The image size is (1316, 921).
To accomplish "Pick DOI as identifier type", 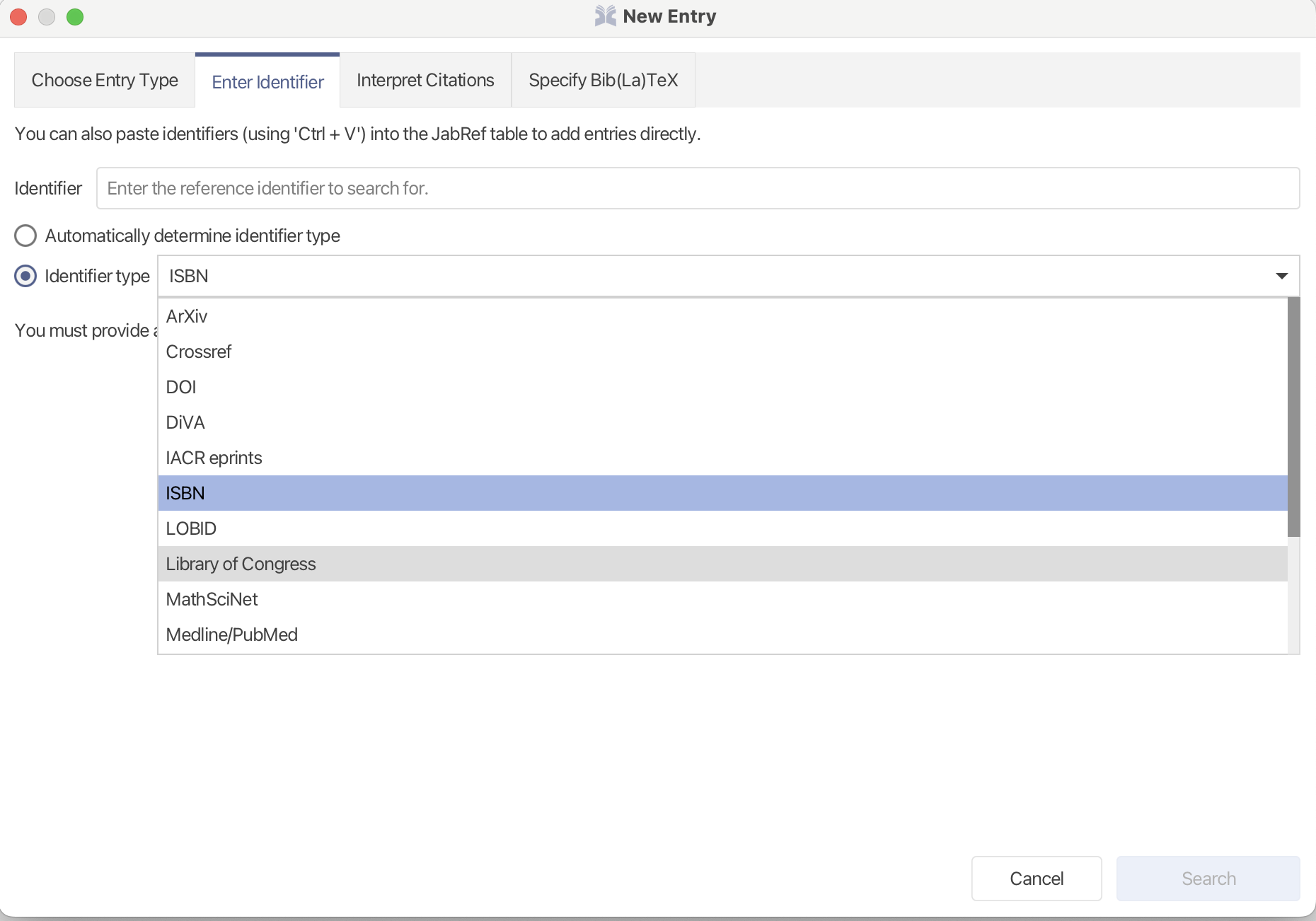I will 722,387.
